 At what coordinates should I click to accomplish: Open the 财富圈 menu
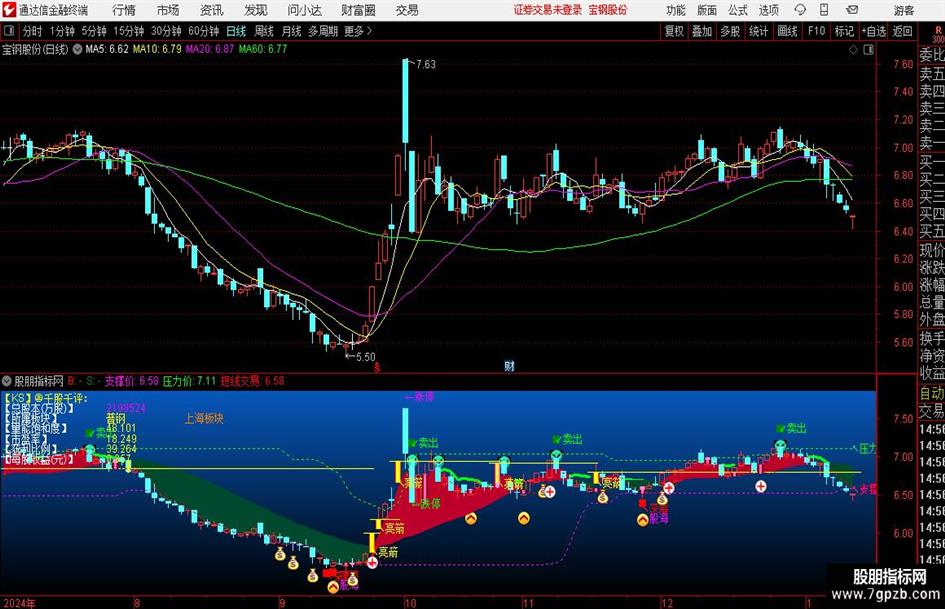pos(358,10)
